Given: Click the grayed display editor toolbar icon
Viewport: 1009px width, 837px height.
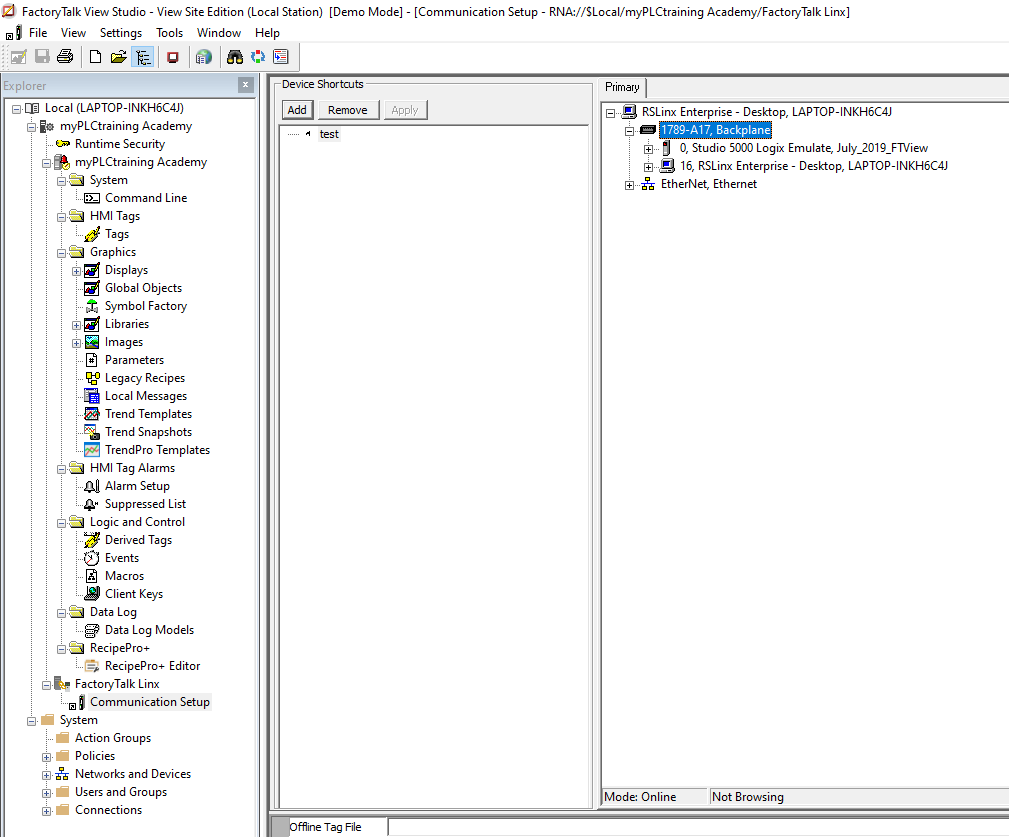Looking at the screenshot, I should click(19, 57).
